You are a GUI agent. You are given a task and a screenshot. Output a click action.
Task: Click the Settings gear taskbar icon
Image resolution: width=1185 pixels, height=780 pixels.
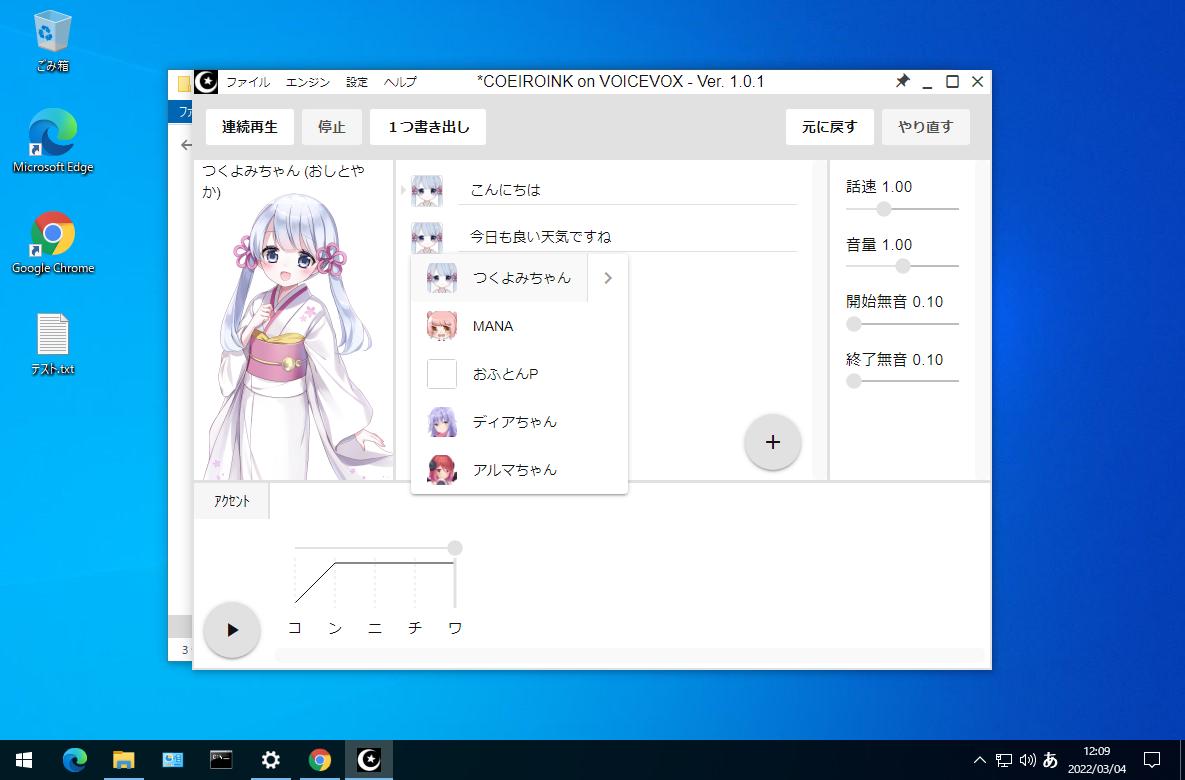click(x=271, y=760)
